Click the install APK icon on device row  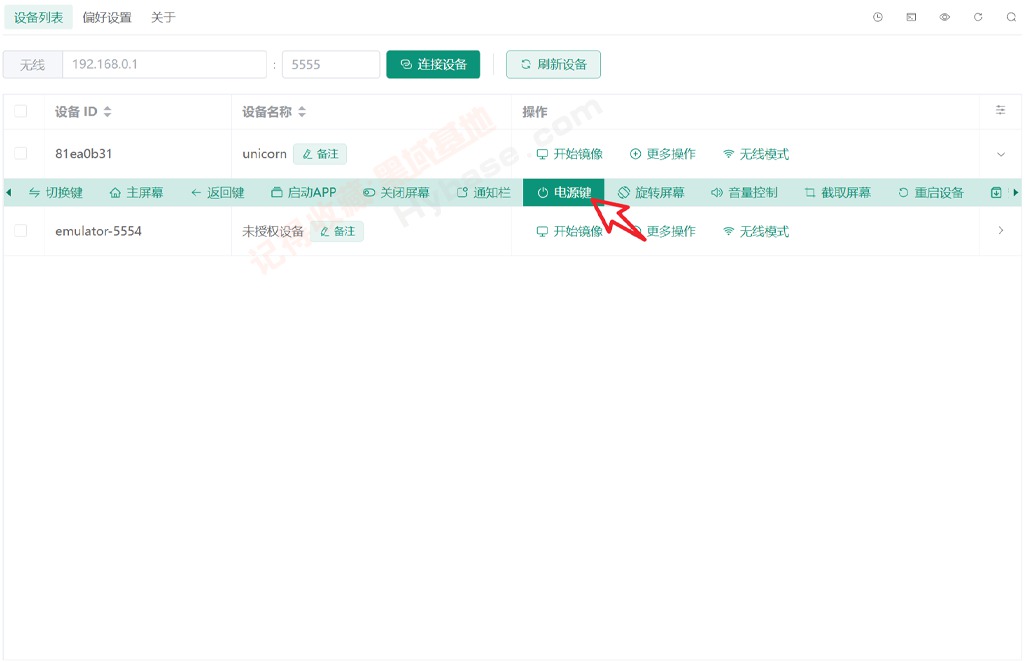point(996,192)
